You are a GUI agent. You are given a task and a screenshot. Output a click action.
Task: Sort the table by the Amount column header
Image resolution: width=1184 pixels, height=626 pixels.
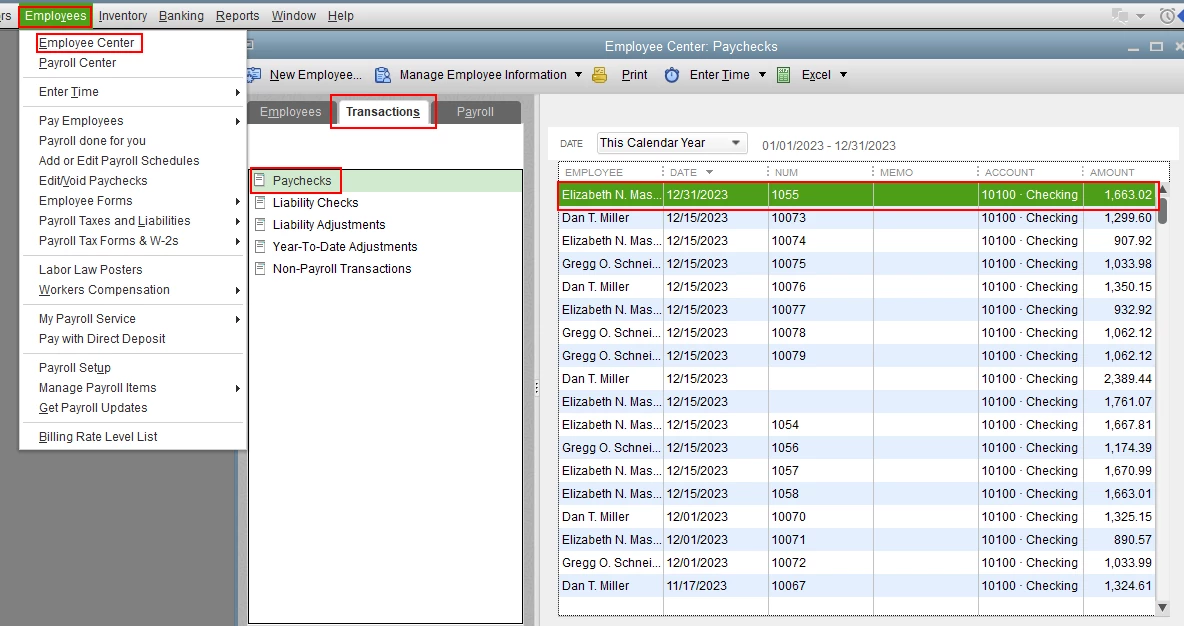click(1112, 172)
